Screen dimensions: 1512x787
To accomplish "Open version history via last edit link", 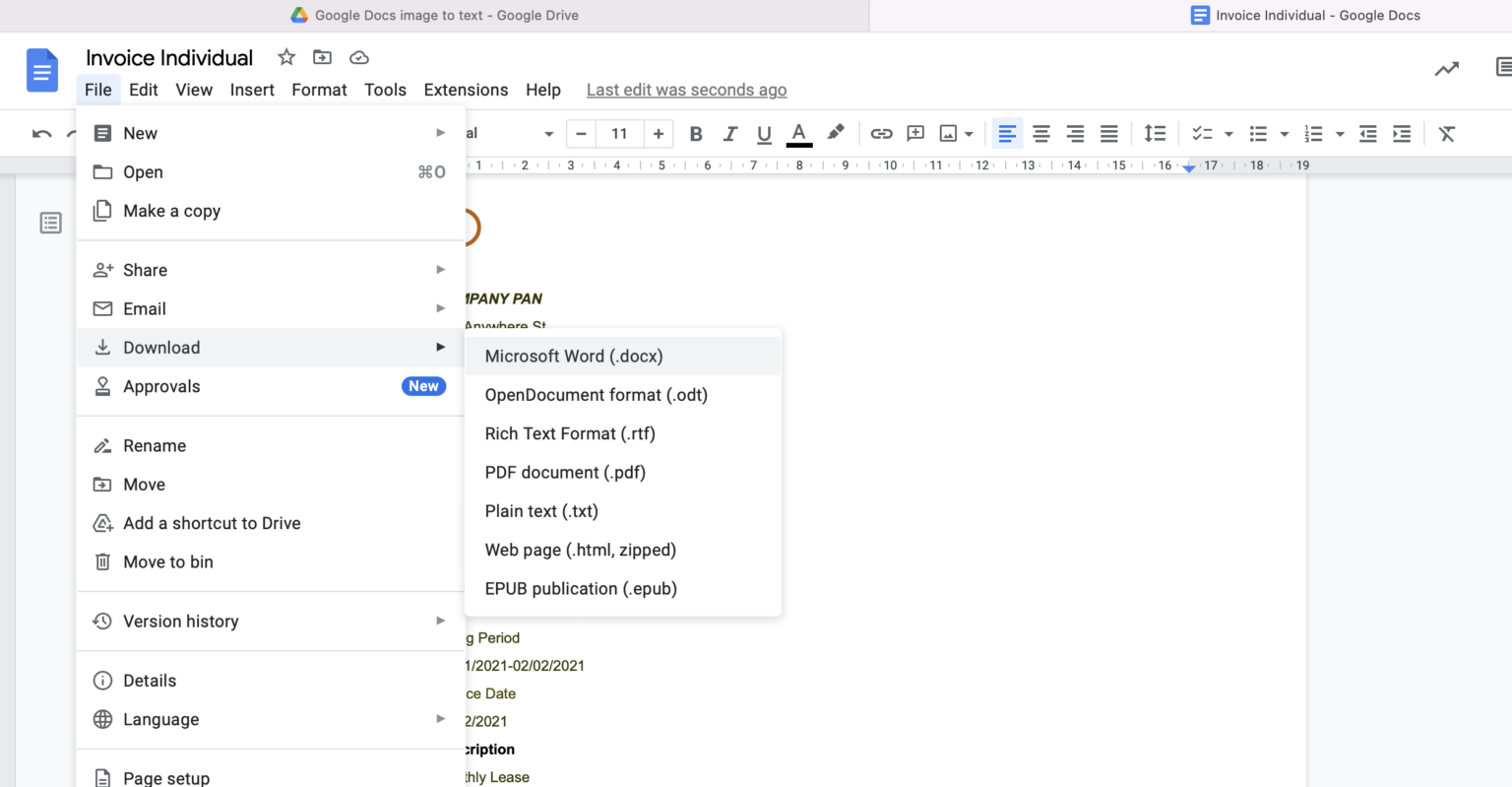I will [686, 90].
